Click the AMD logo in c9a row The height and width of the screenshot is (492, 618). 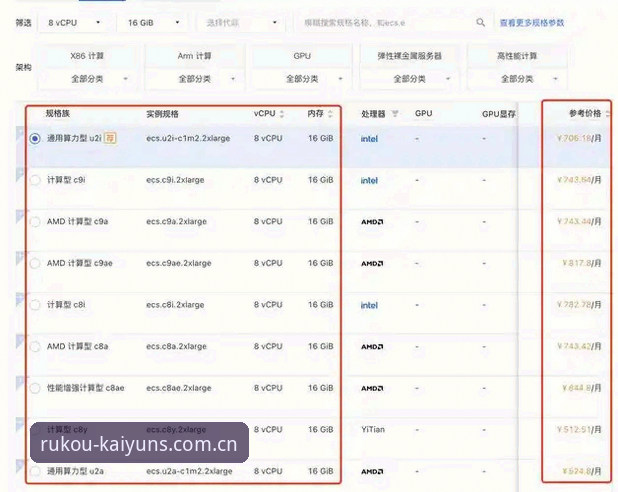[x=372, y=222]
